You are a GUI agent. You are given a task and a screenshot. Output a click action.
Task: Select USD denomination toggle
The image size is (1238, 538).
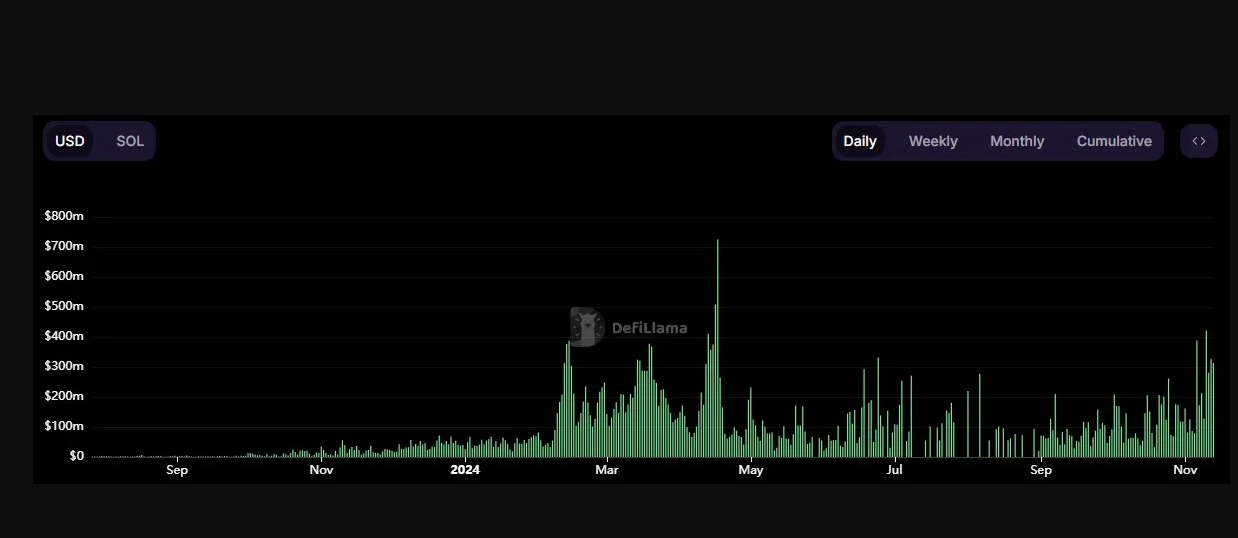point(70,141)
